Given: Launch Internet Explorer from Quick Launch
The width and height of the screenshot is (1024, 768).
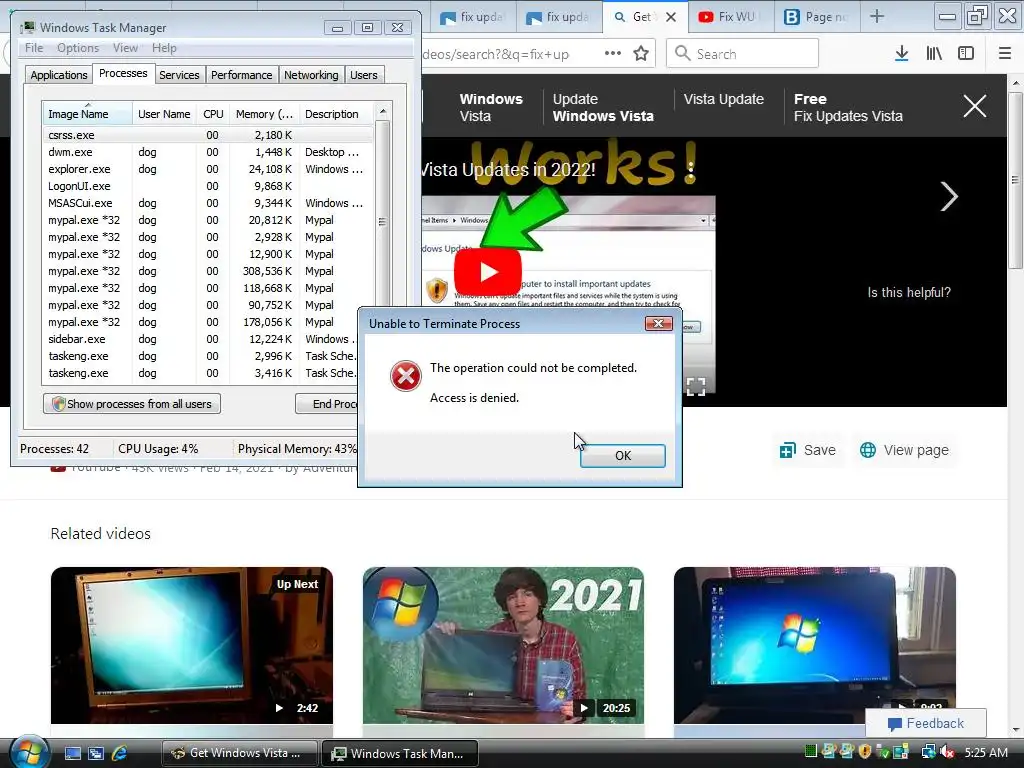Looking at the screenshot, I should pos(120,753).
